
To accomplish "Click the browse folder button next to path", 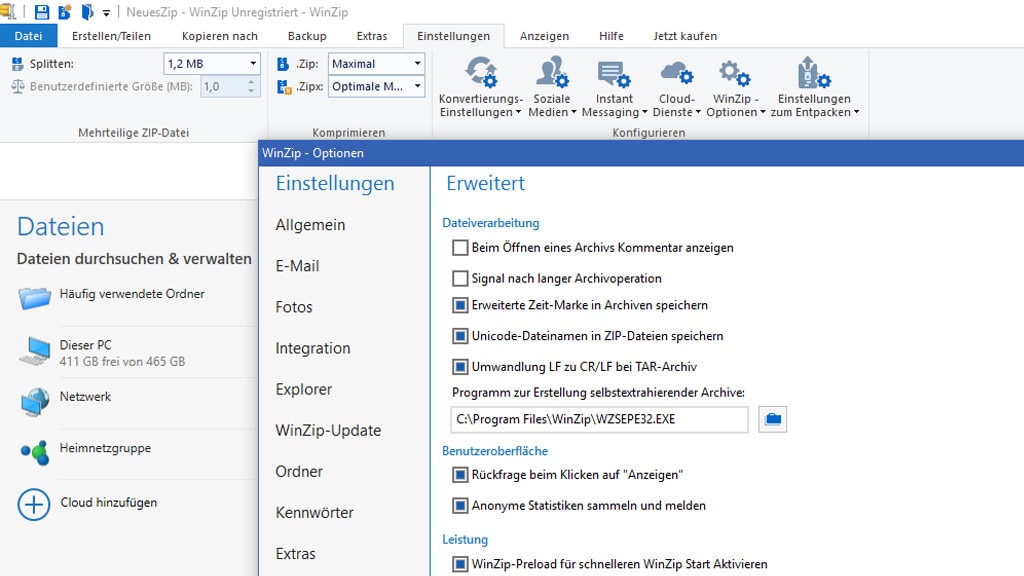I will pos(773,419).
